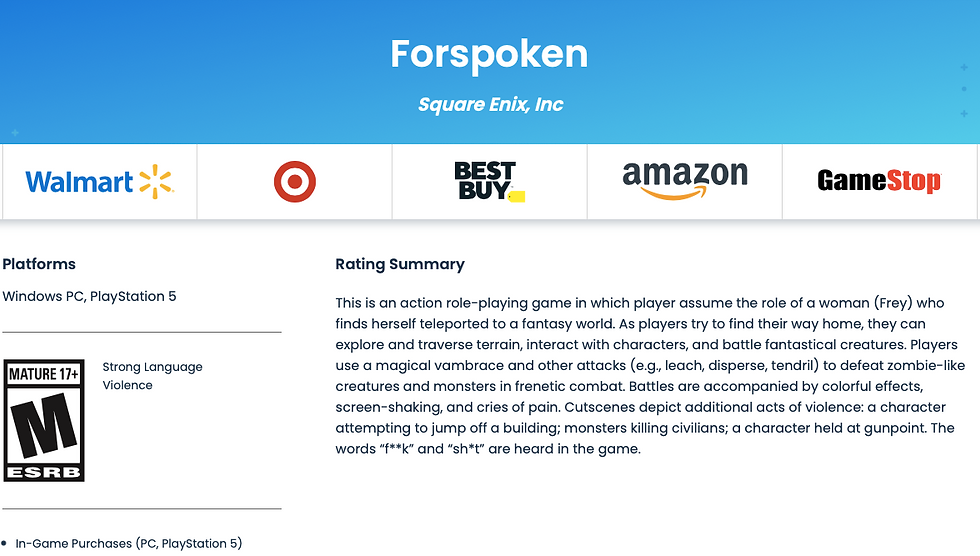Click the yellow Walmart spark symbol

(x=155, y=181)
